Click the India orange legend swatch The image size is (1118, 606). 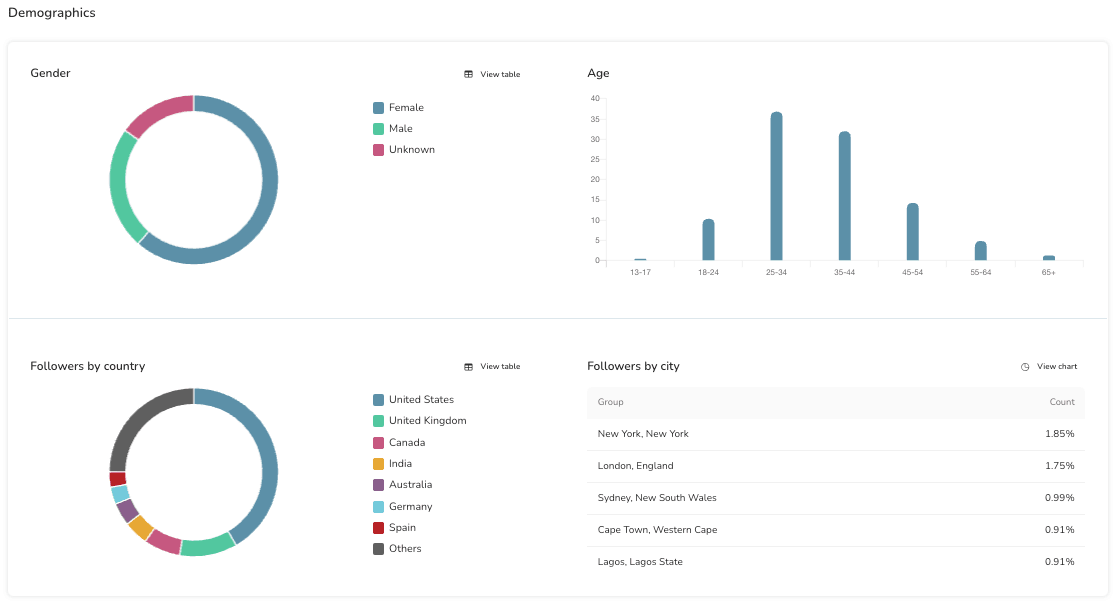pyautogui.click(x=378, y=464)
